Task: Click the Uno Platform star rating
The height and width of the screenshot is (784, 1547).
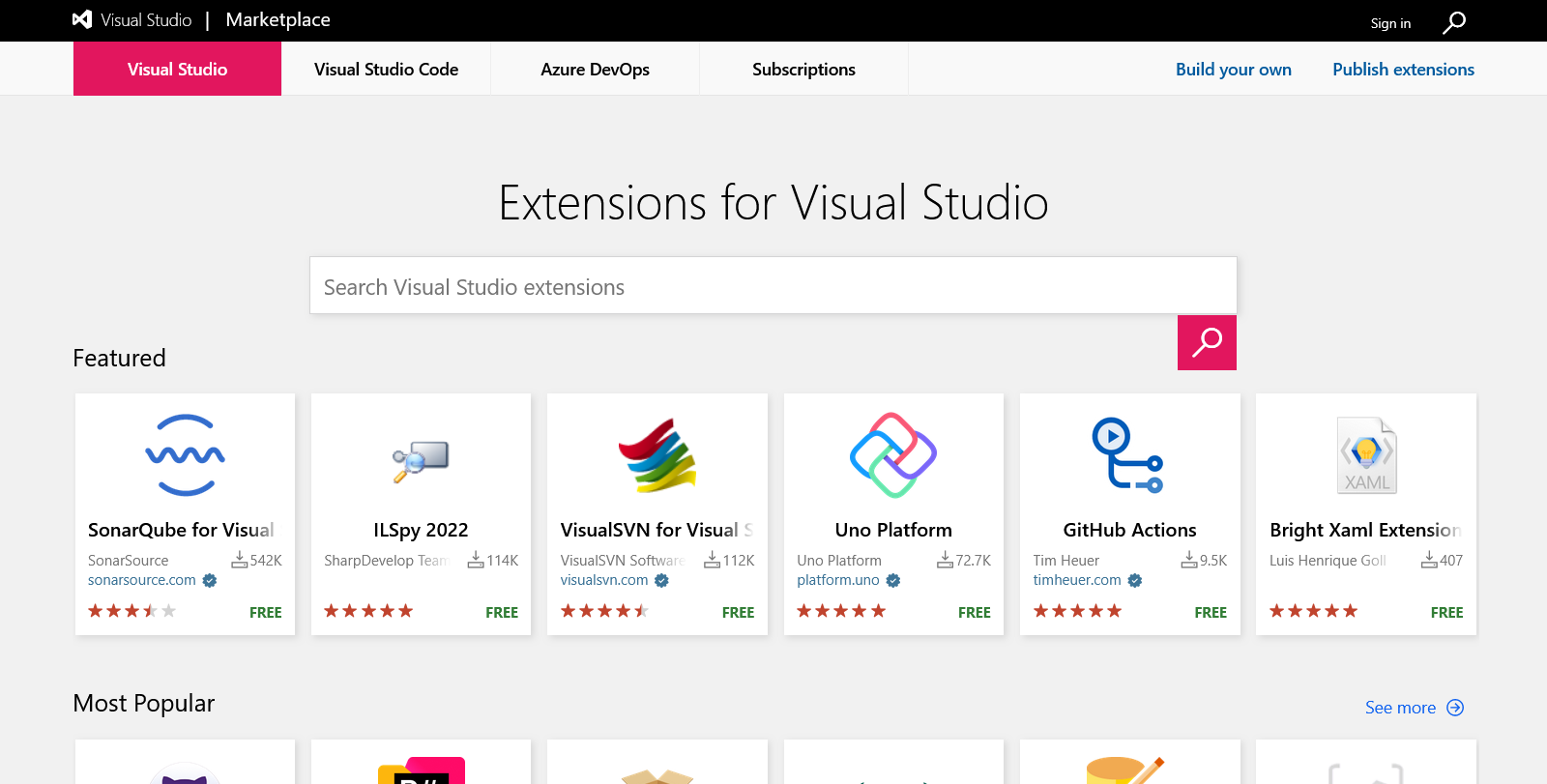Action: (x=841, y=611)
